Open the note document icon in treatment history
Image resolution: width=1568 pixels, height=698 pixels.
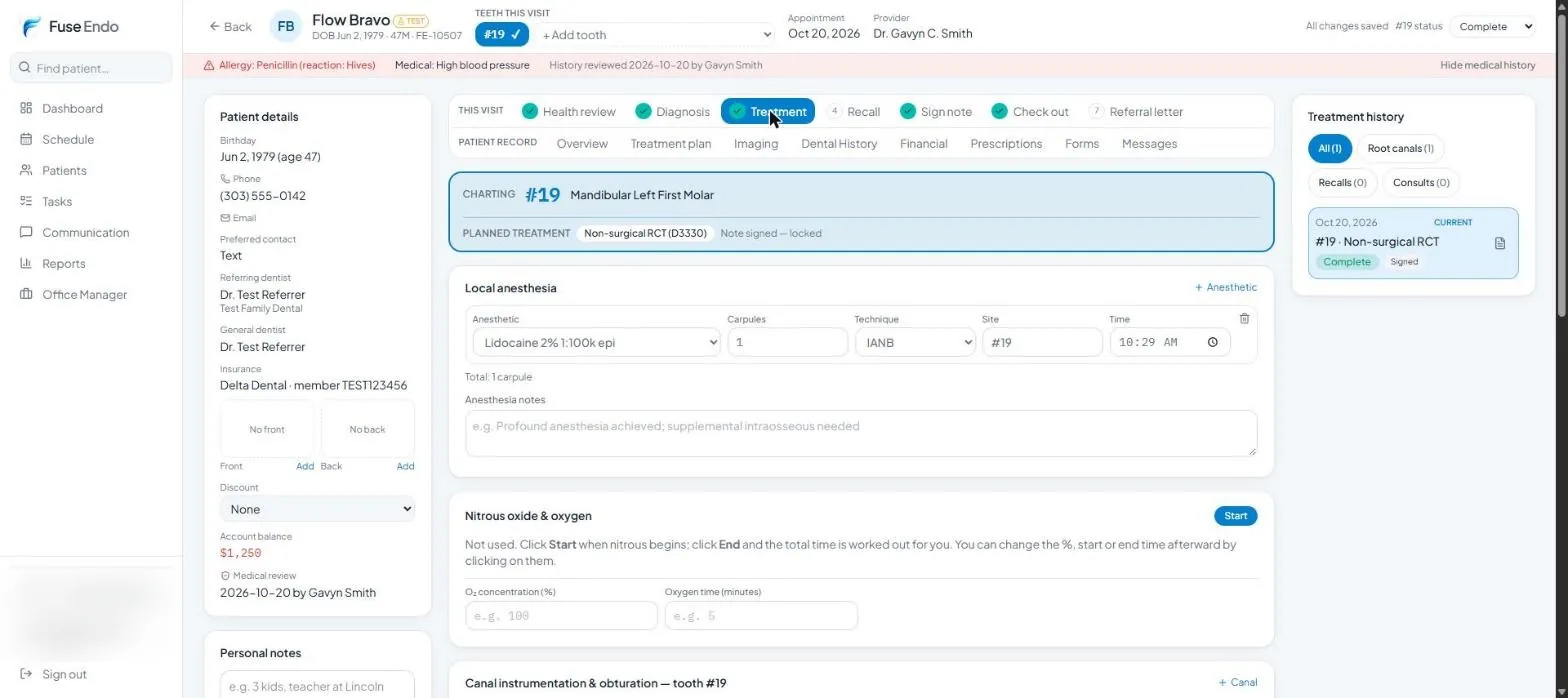tap(1499, 243)
